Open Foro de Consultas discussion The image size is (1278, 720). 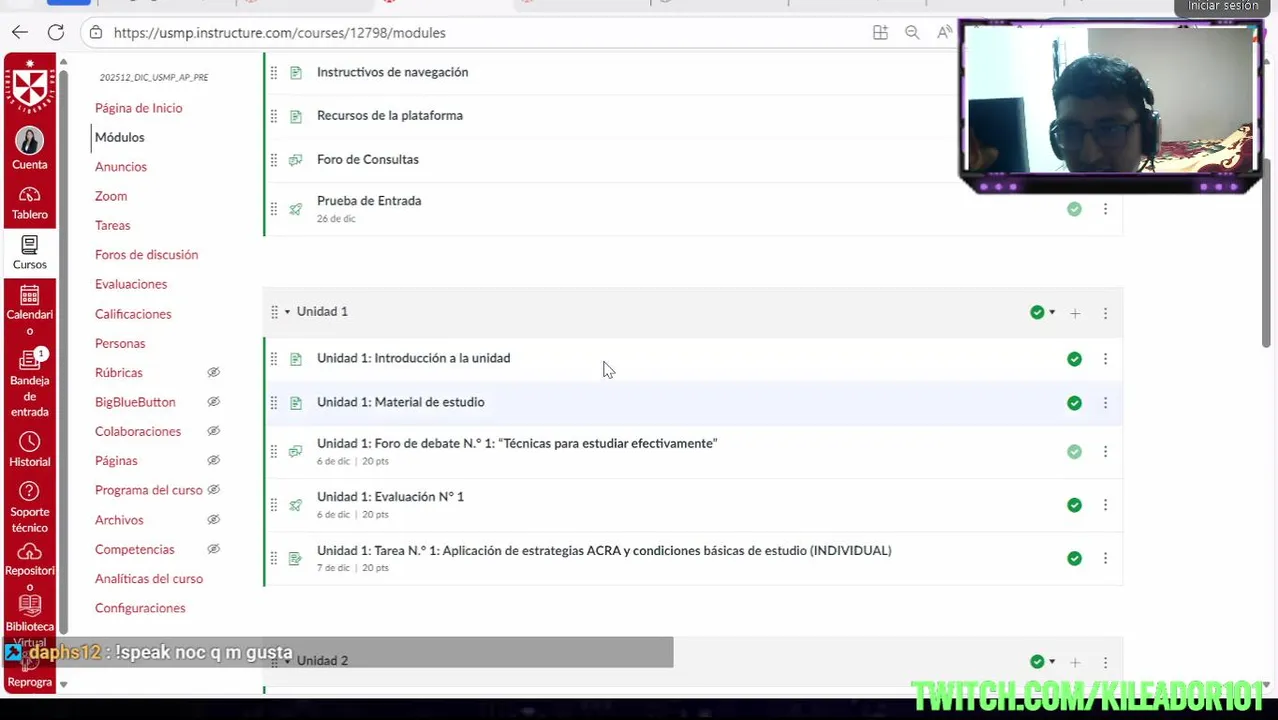pos(368,160)
